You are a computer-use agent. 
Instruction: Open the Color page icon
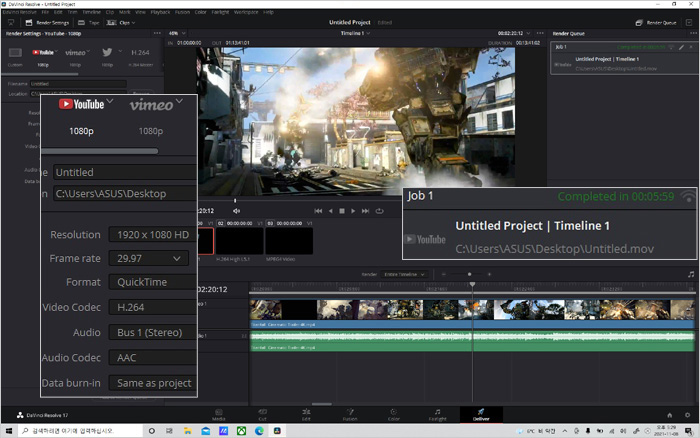pyautogui.click(x=394, y=411)
